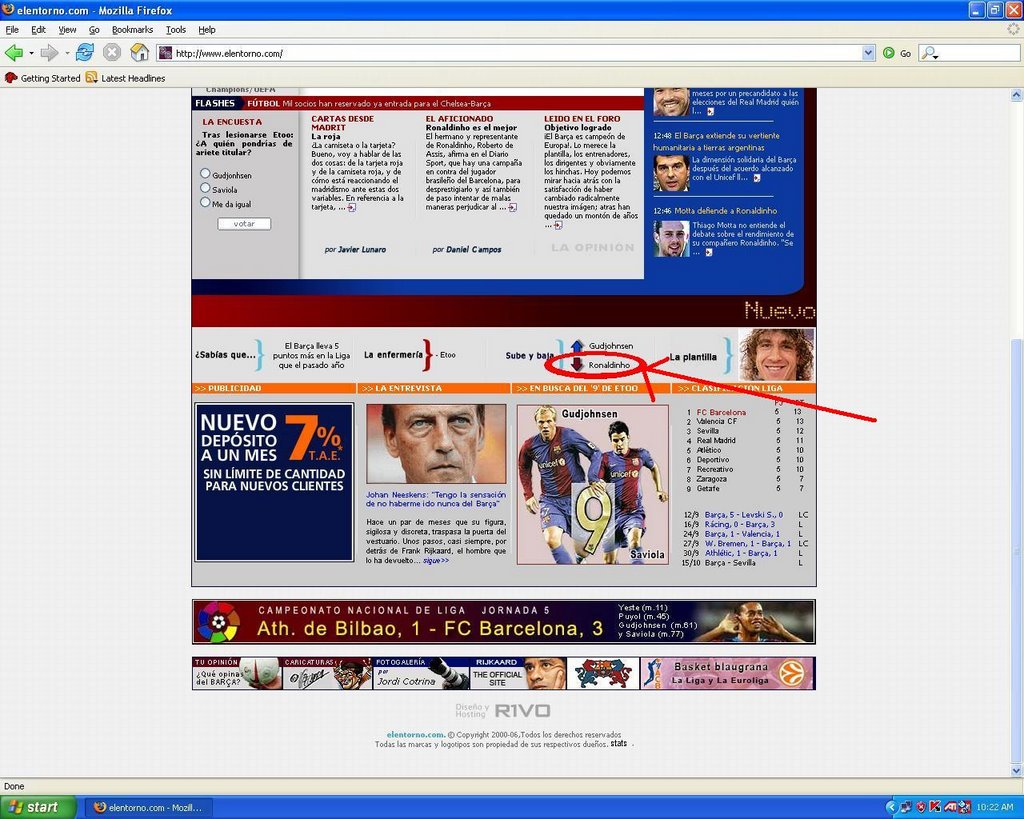Click the Firefox Back arrow button

click(x=14, y=53)
